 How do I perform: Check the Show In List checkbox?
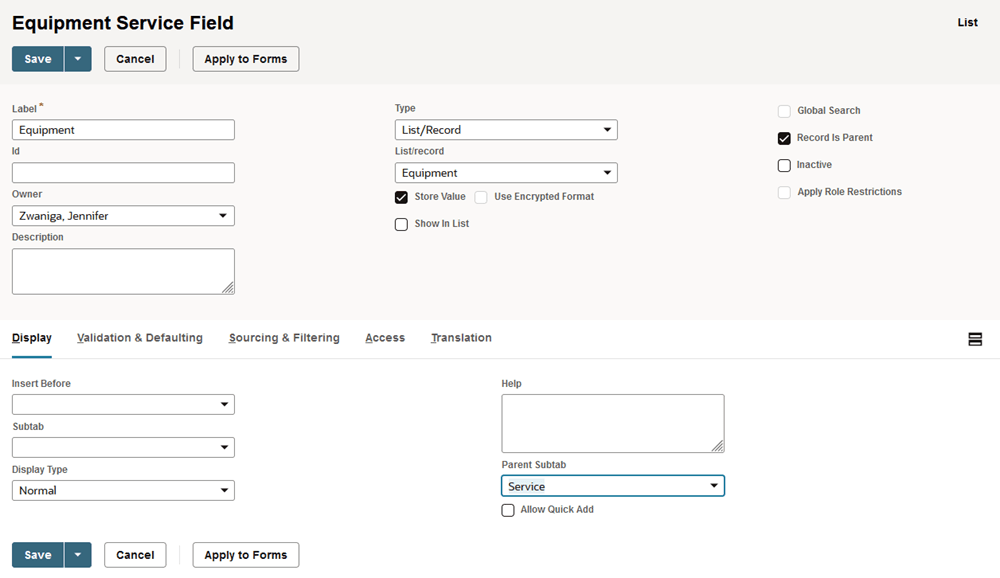coord(401,224)
